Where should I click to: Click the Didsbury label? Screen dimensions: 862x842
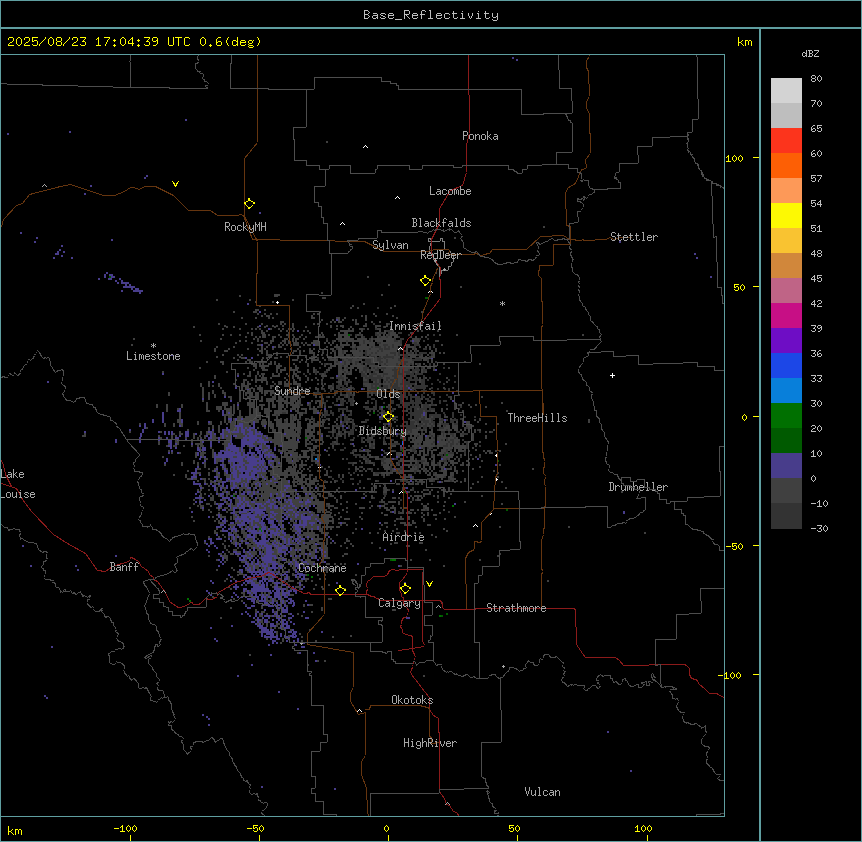pos(383,431)
